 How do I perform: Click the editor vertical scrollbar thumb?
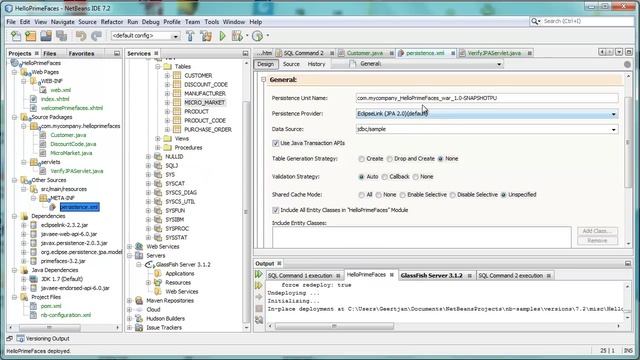(x=628, y=143)
